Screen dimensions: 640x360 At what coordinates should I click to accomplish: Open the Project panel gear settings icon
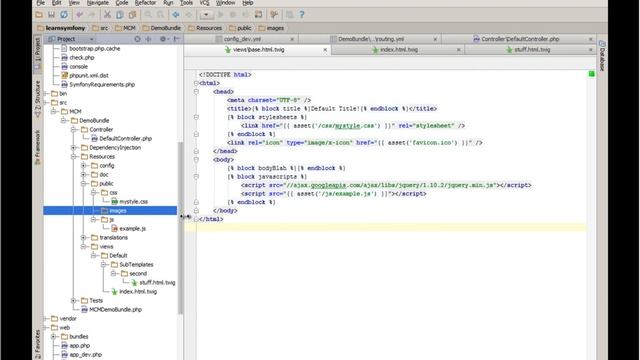click(163, 39)
